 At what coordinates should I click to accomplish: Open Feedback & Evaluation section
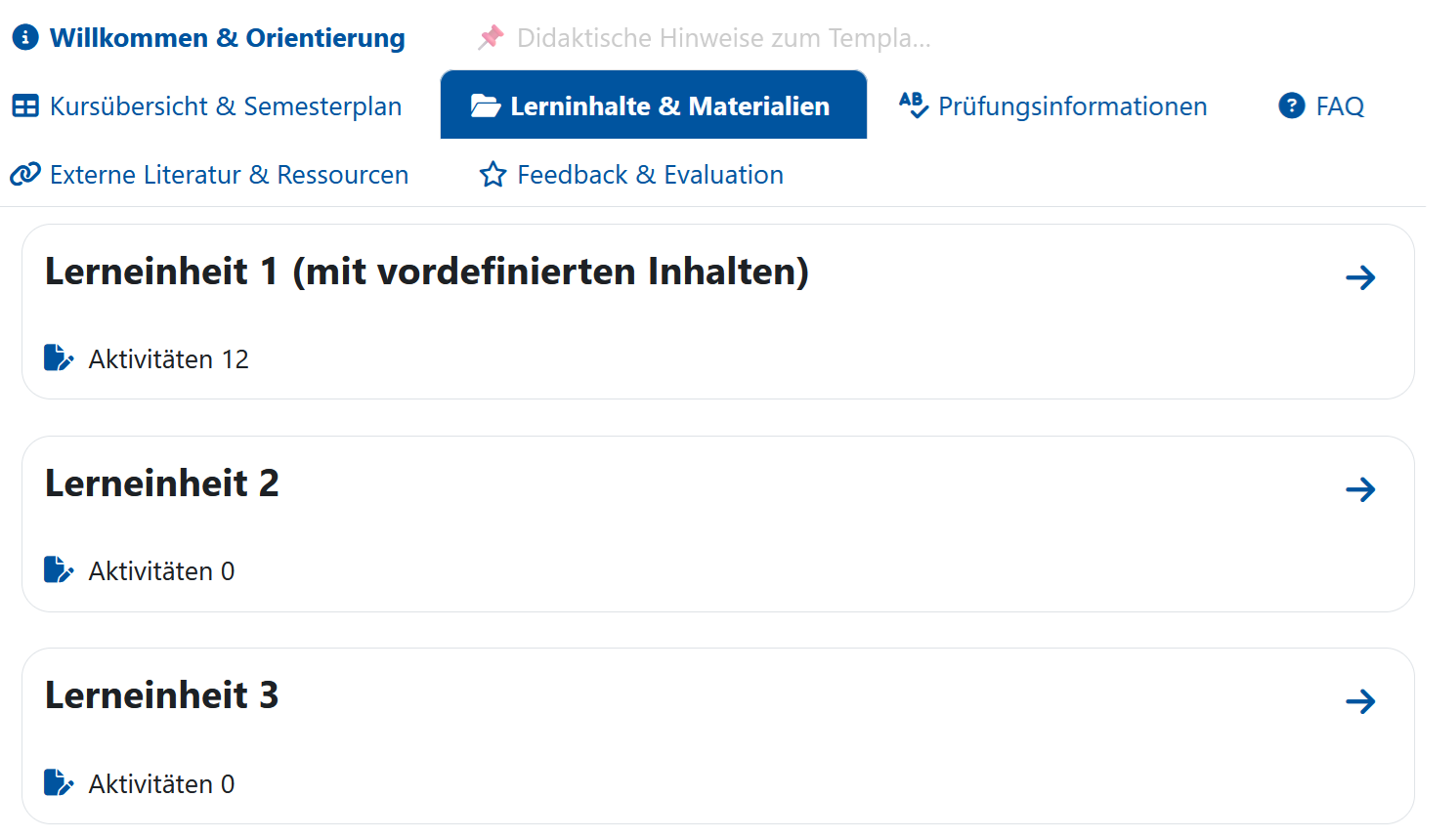pyautogui.click(x=651, y=174)
